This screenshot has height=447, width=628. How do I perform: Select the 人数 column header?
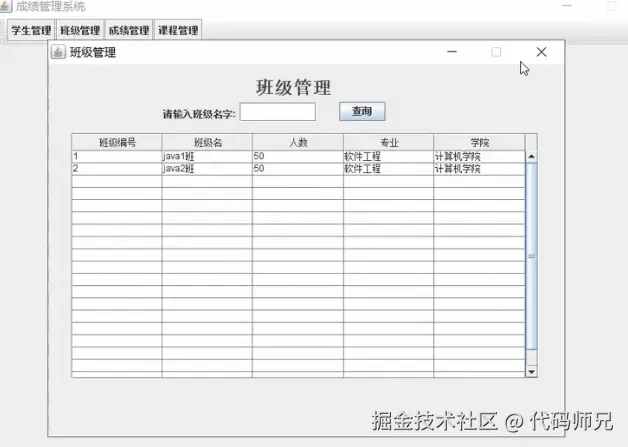pyautogui.click(x=298, y=142)
